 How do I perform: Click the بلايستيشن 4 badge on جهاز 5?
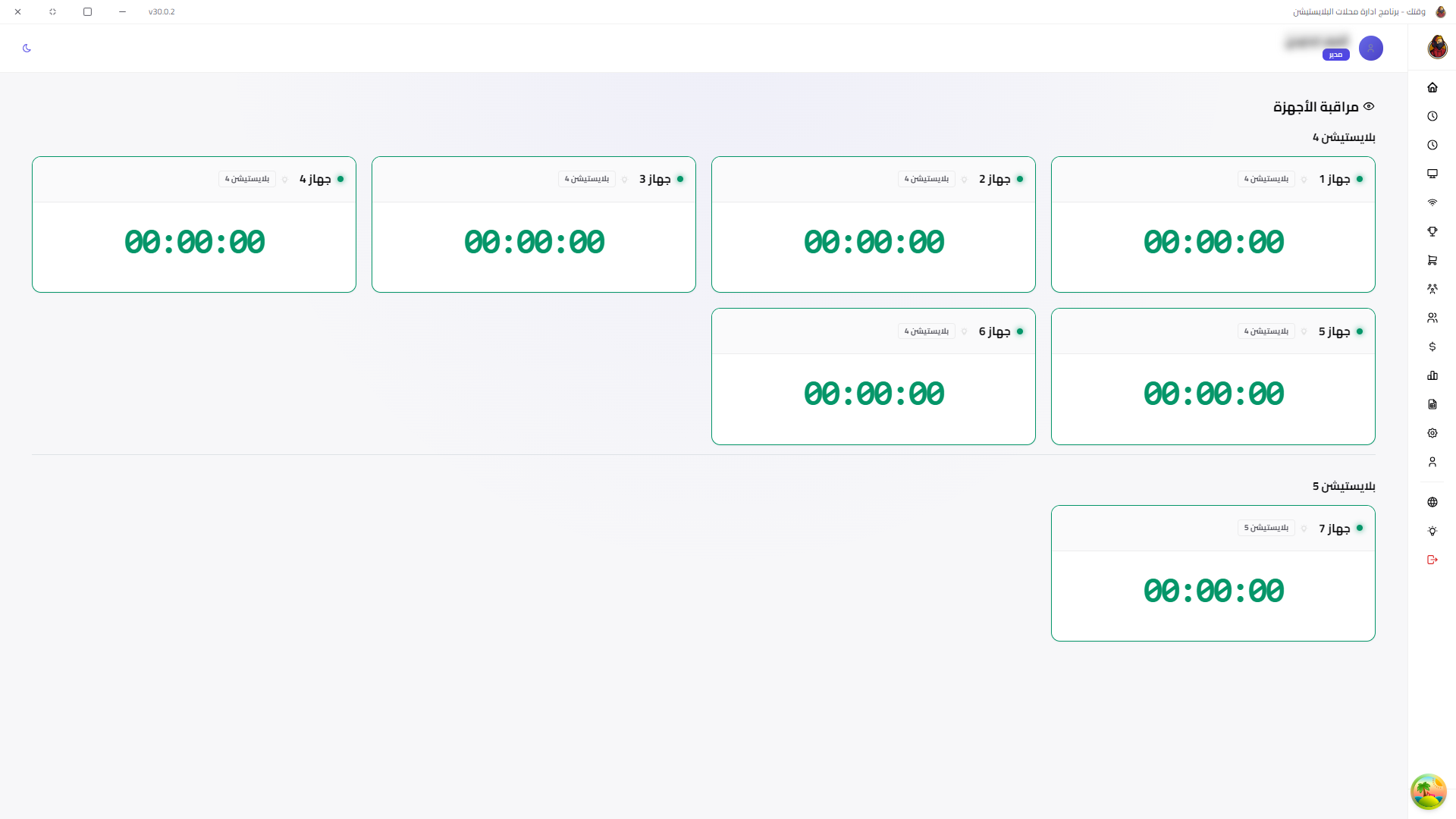pos(1266,331)
